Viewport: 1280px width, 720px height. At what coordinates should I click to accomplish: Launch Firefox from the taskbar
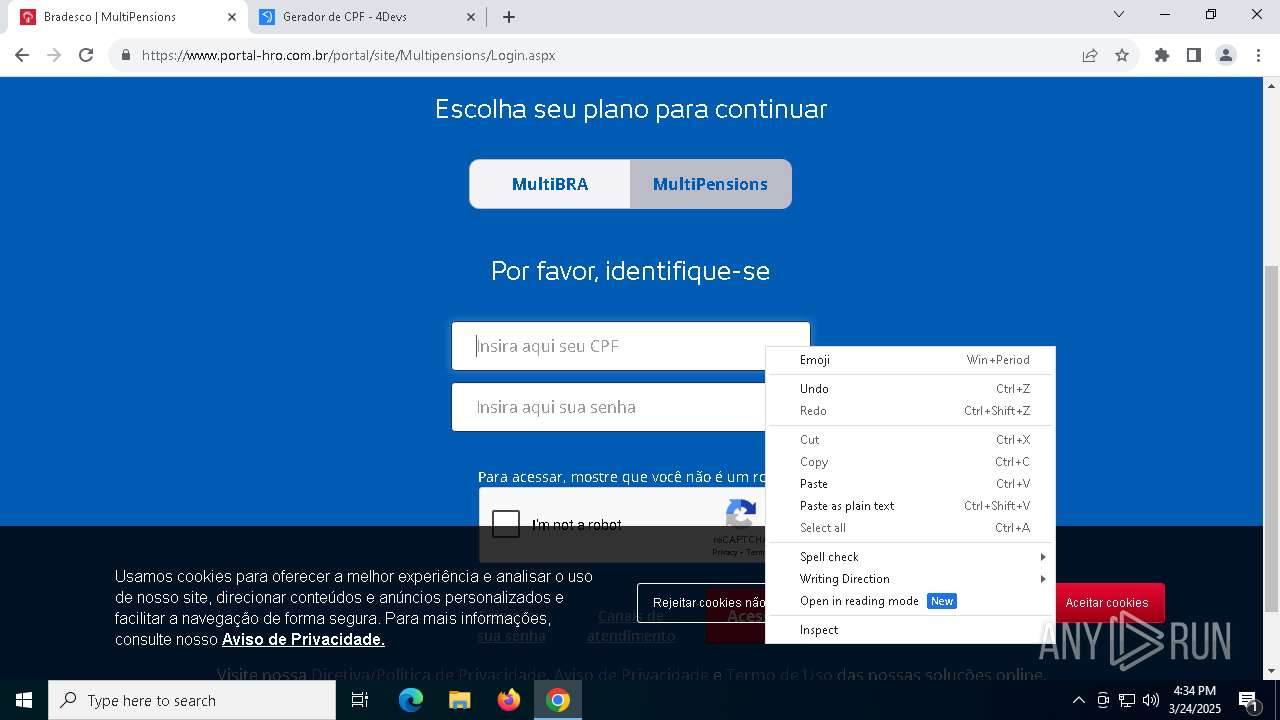click(x=509, y=700)
